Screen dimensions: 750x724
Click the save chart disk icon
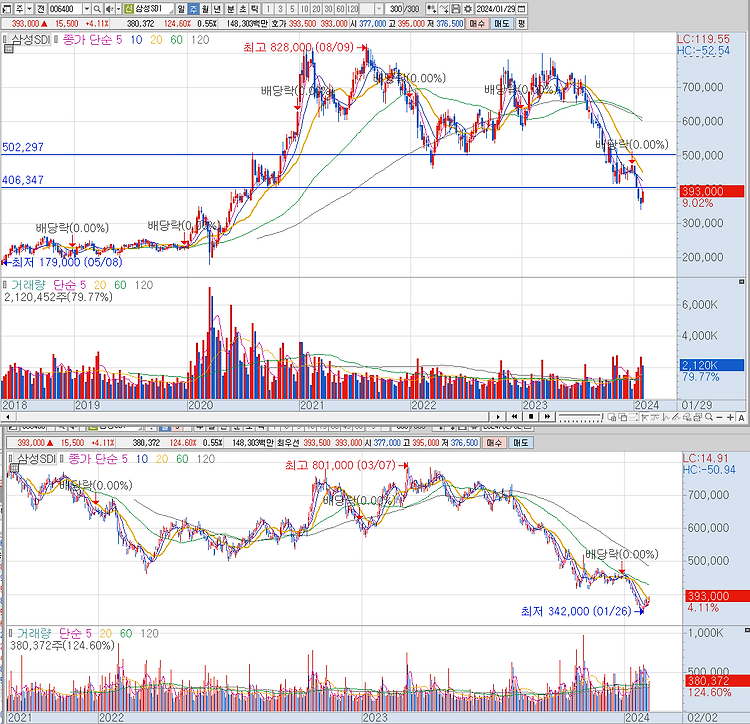(x=456, y=9)
